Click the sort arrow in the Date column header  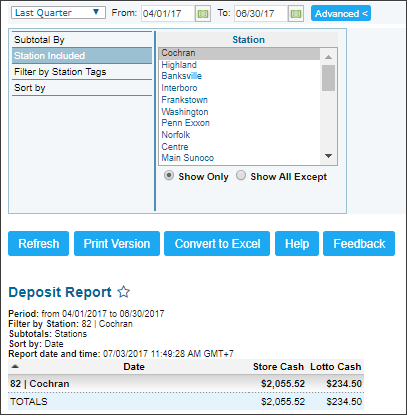coord(15,367)
